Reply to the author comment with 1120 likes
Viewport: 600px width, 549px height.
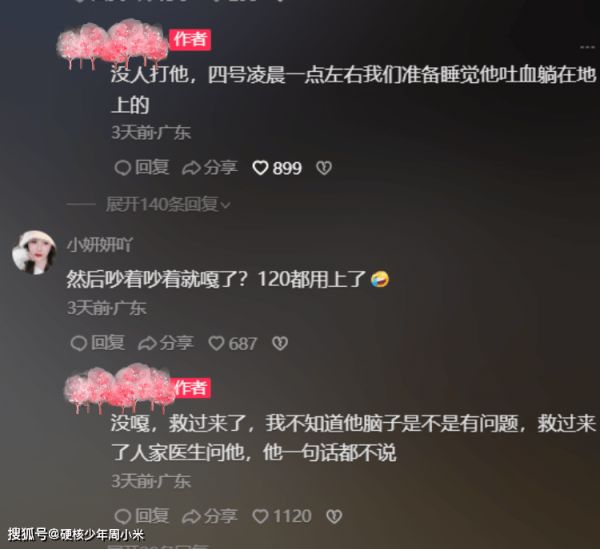142,516
